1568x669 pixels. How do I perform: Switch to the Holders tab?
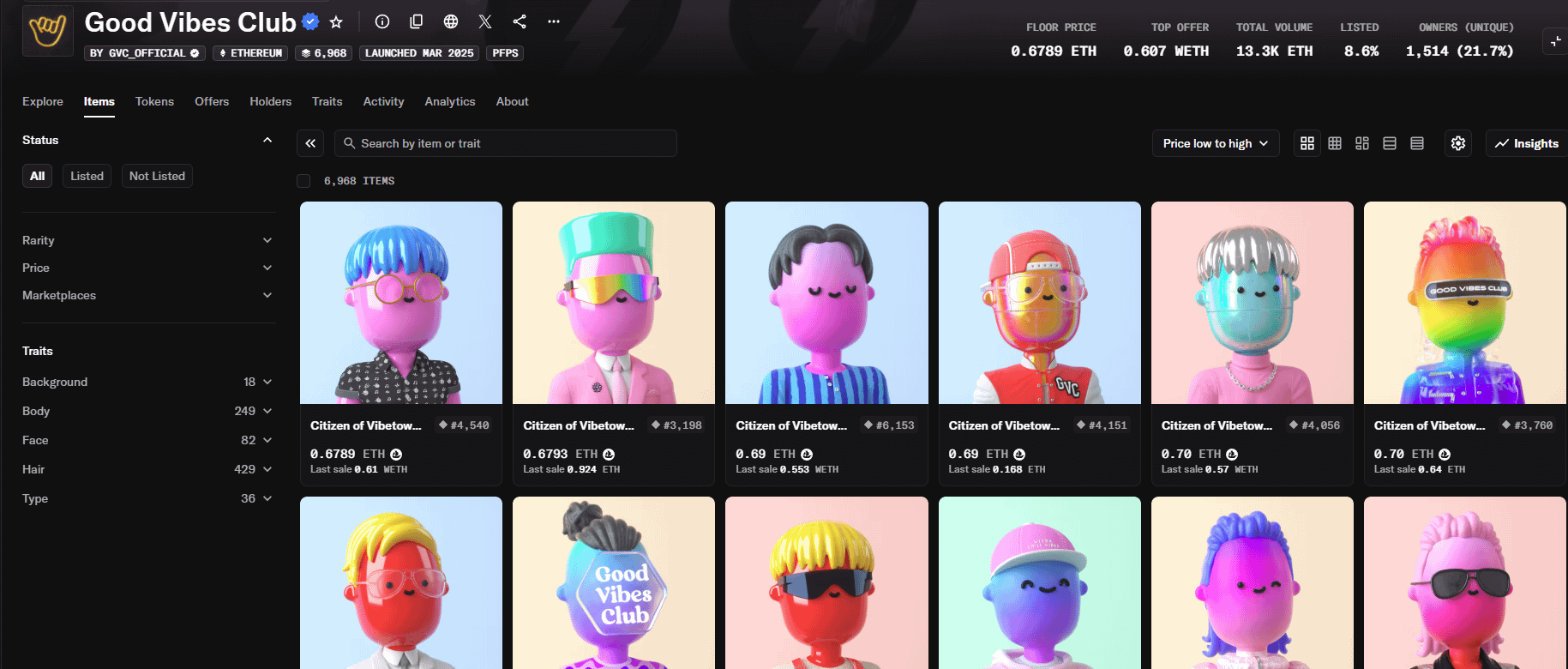271,101
